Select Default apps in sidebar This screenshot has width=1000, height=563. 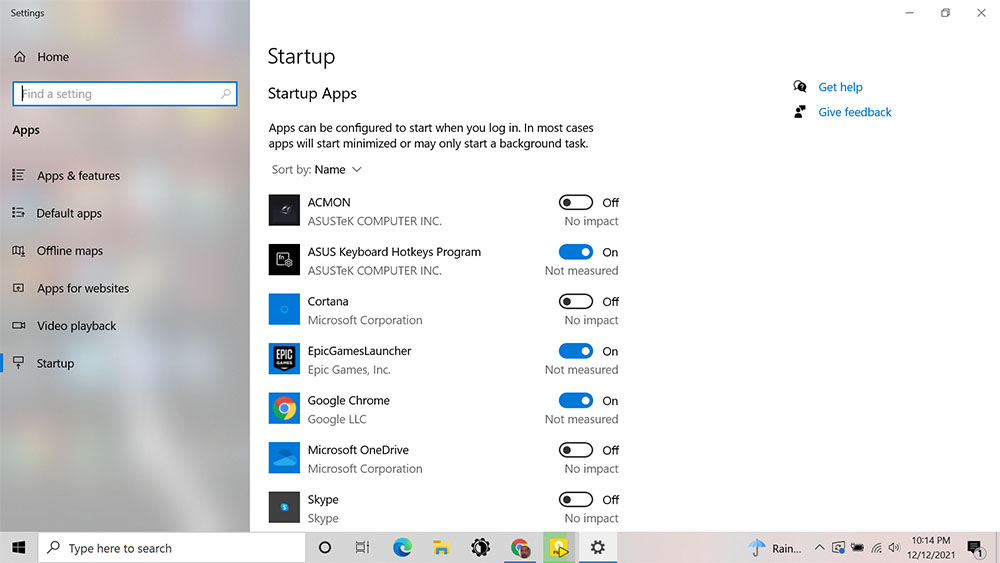(x=69, y=213)
